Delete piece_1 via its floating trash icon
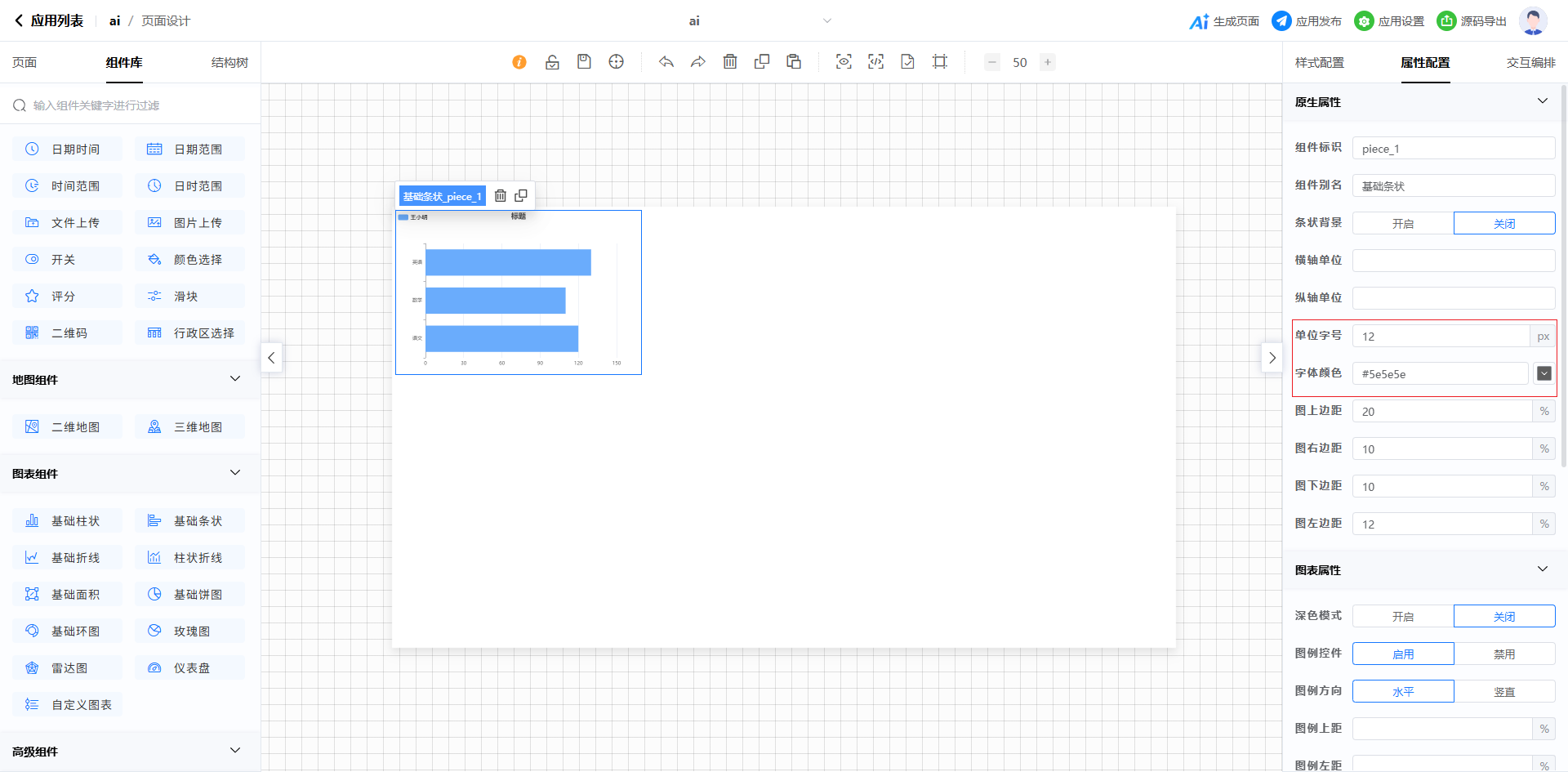 [501, 196]
